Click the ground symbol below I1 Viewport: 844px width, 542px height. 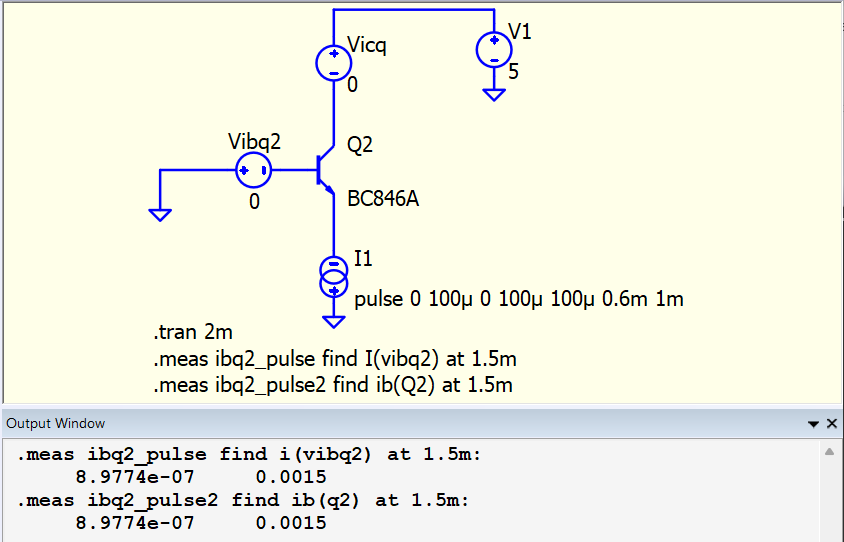click(x=334, y=322)
